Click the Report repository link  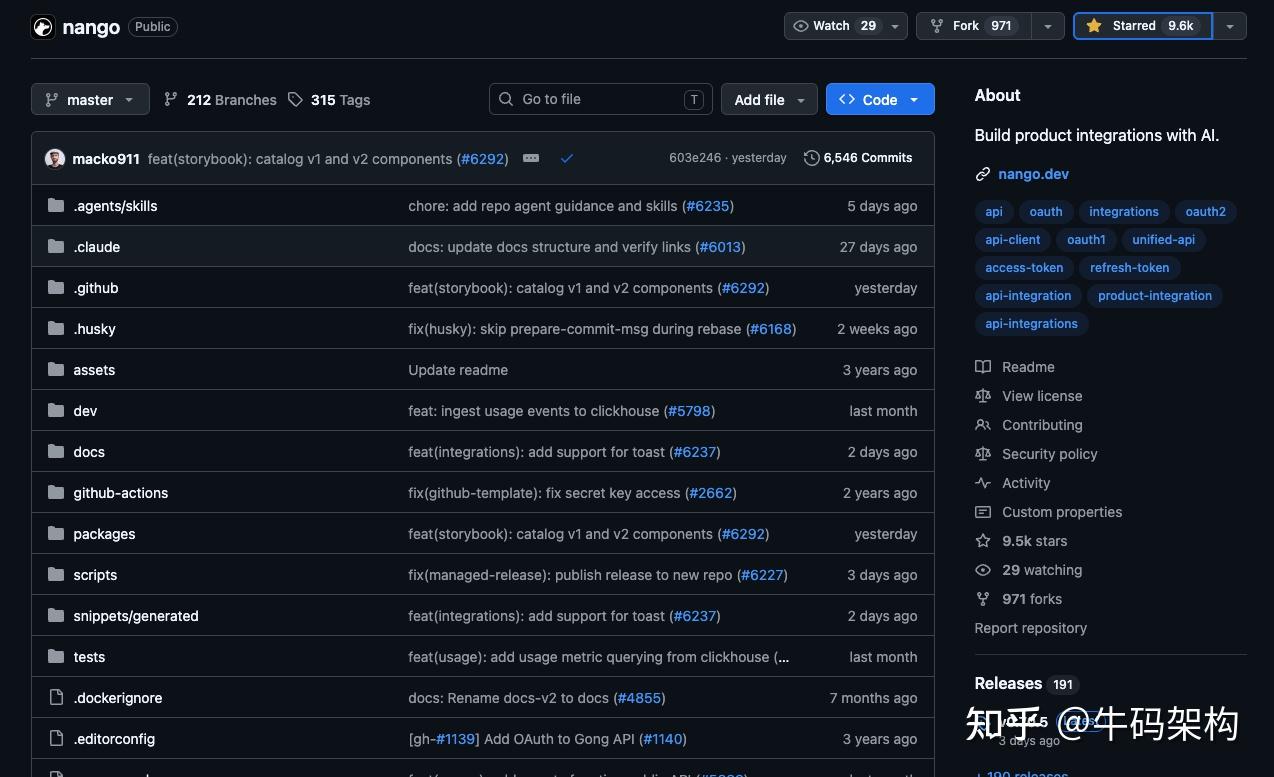tap(1030, 628)
